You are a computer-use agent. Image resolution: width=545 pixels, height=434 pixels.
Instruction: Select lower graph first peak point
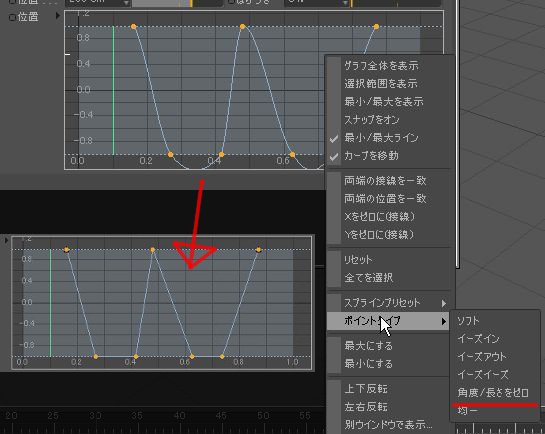point(67,249)
